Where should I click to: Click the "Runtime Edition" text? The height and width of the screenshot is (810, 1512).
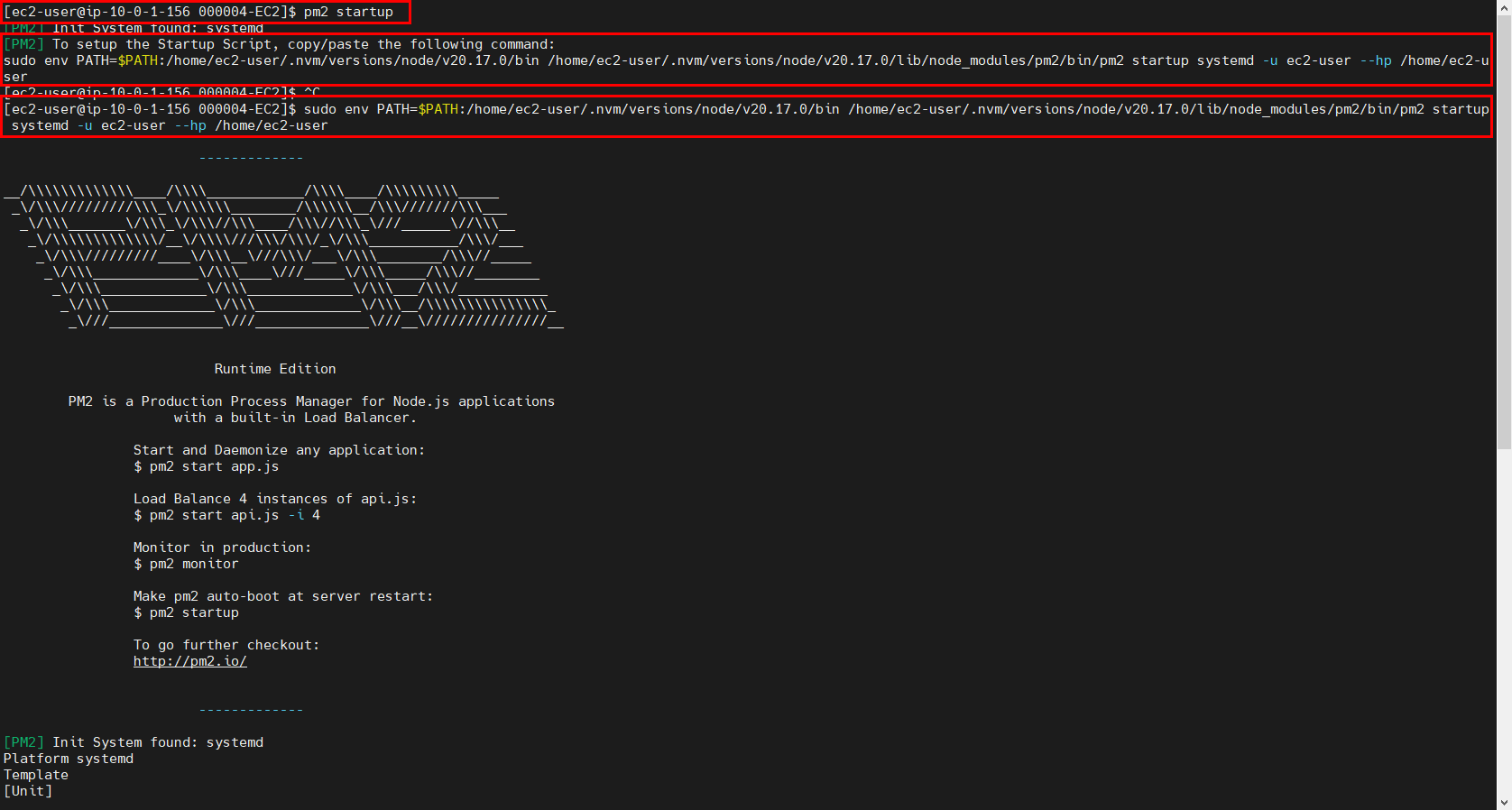pos(274,369)
